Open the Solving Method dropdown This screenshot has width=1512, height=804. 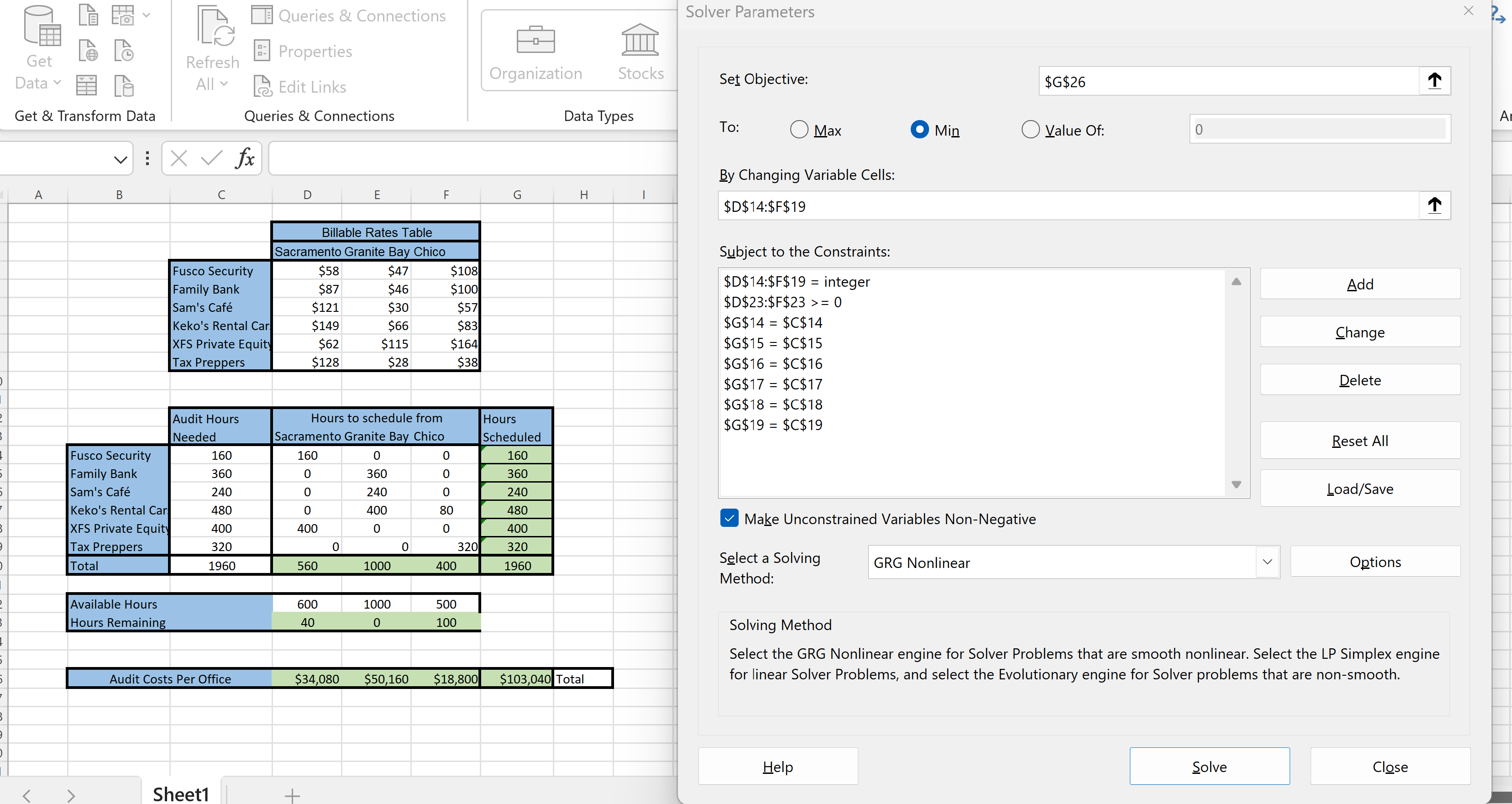coord(1267,562)
